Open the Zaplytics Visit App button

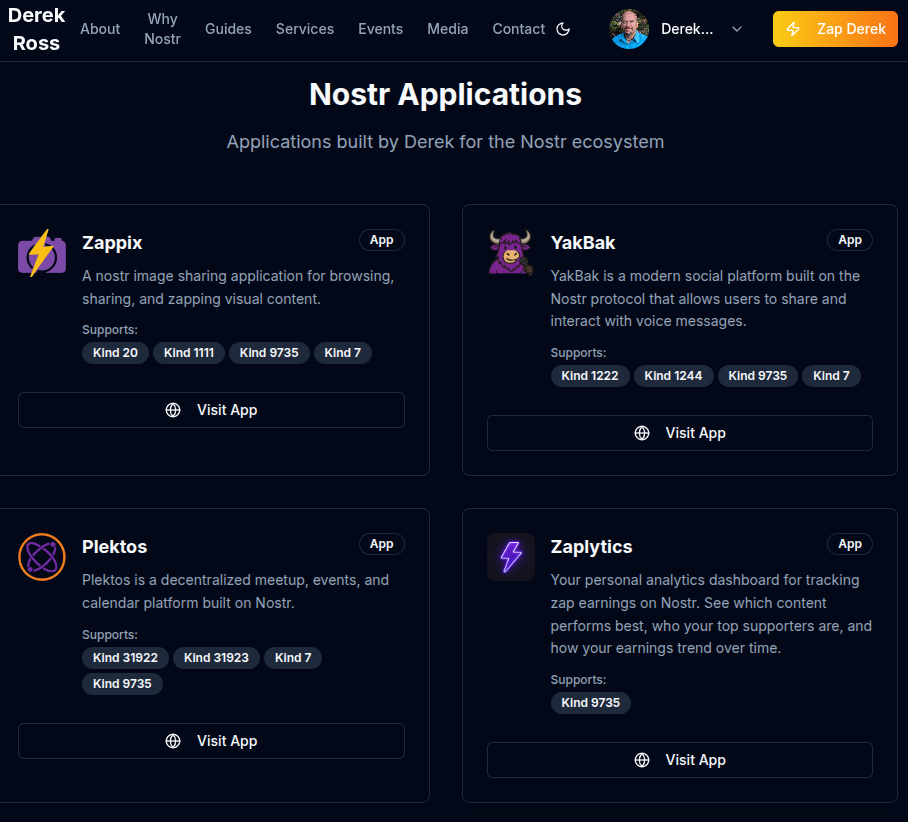tap(679, 760)
